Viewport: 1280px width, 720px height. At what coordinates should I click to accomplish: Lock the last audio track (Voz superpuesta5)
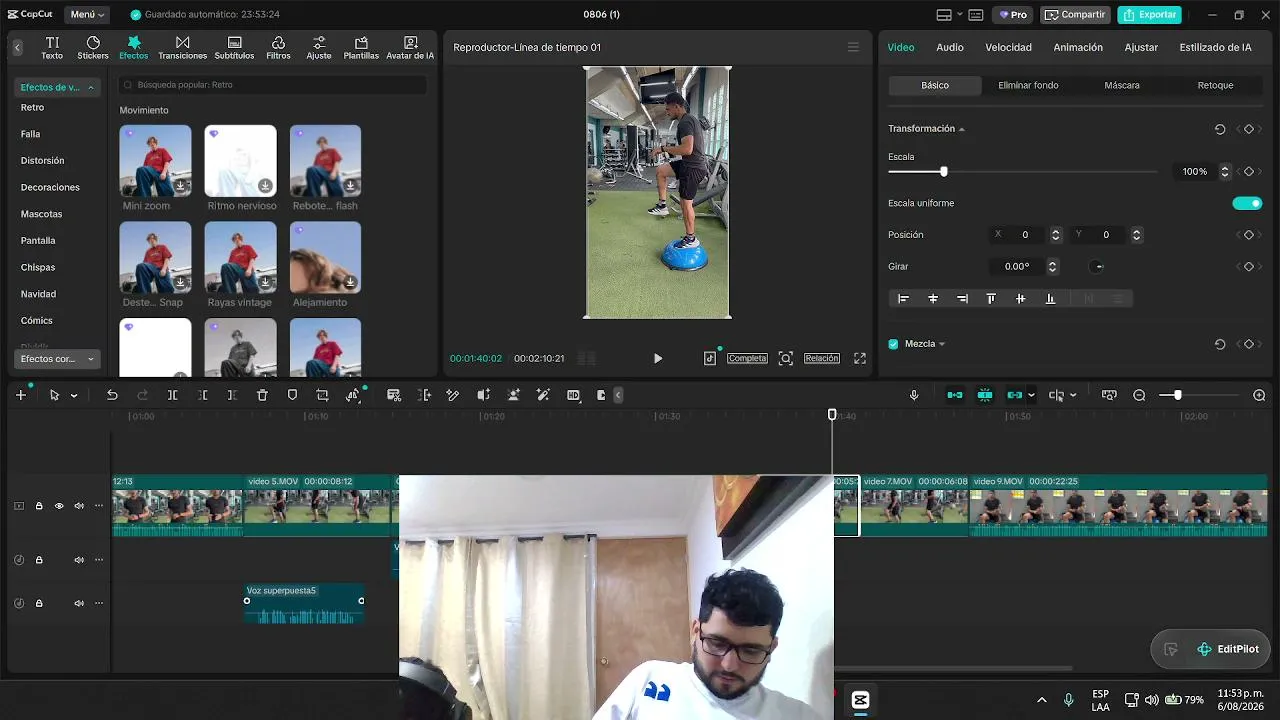click(39, 603)
